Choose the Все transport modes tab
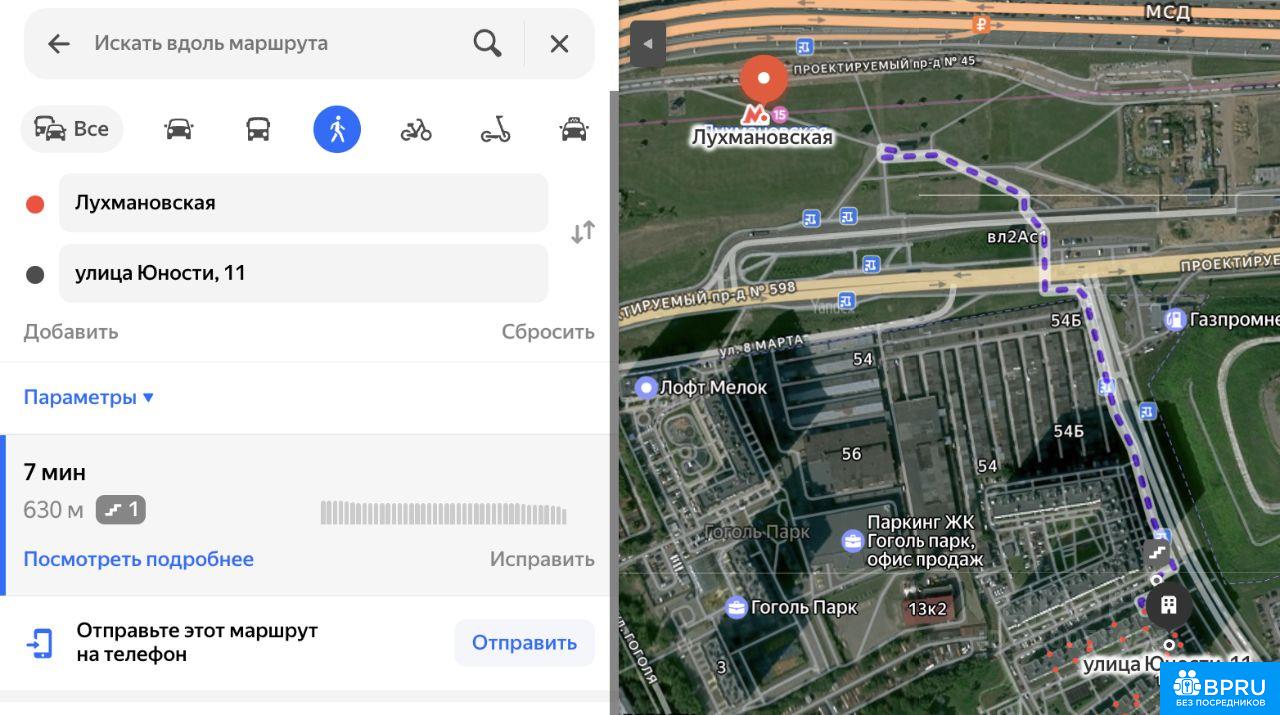Screen dimensions: 1280x715 coord(72,129)
